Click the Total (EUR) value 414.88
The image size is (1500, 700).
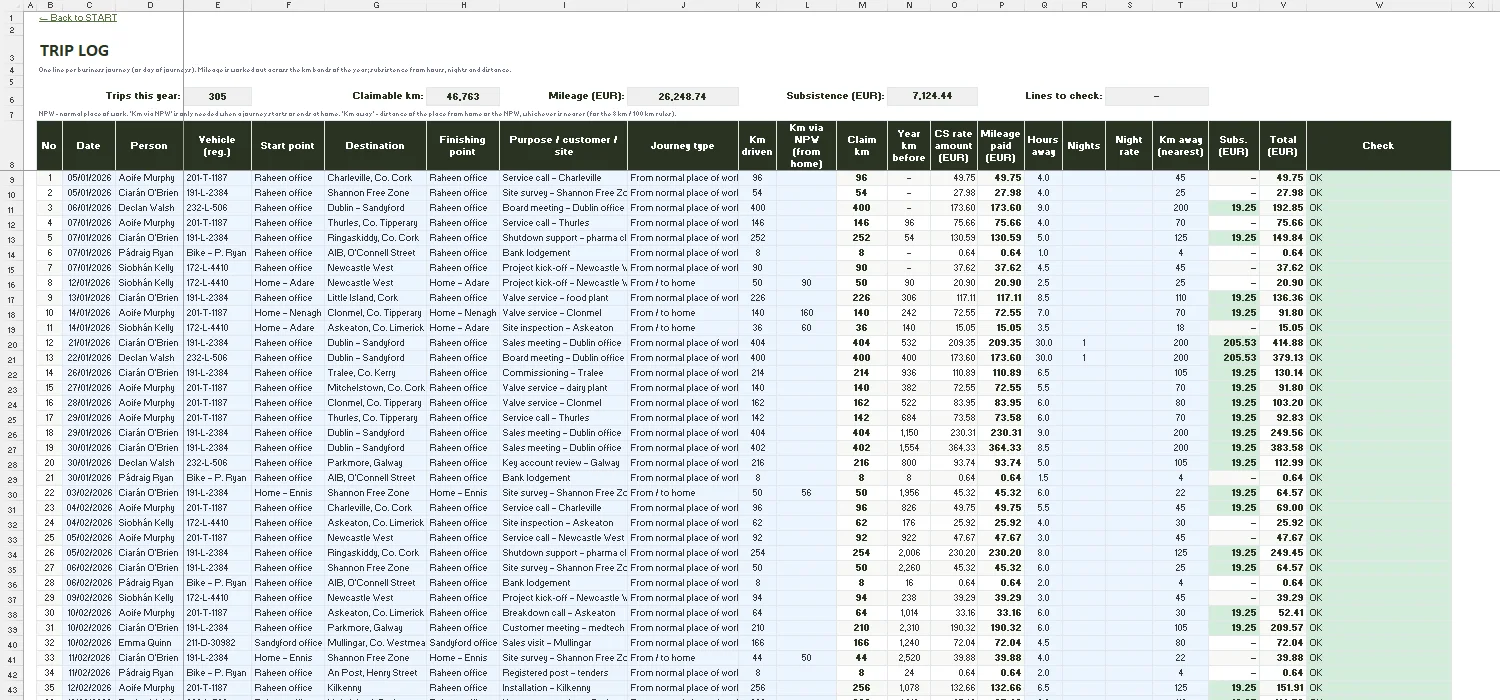click(x=1283, y=343)
